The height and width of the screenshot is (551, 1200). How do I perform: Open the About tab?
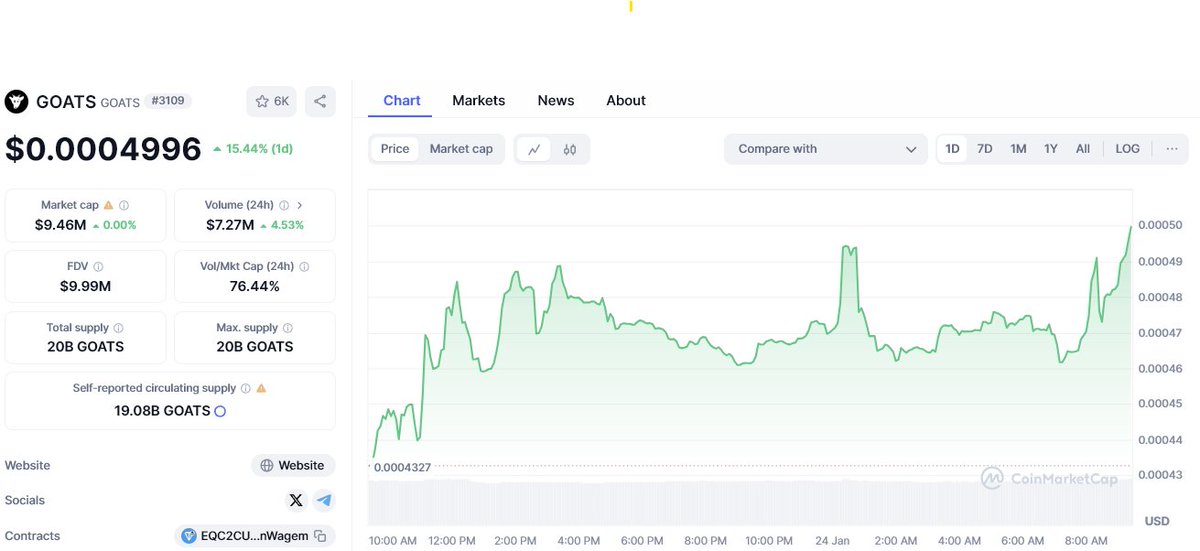click(x=626, y=100)
